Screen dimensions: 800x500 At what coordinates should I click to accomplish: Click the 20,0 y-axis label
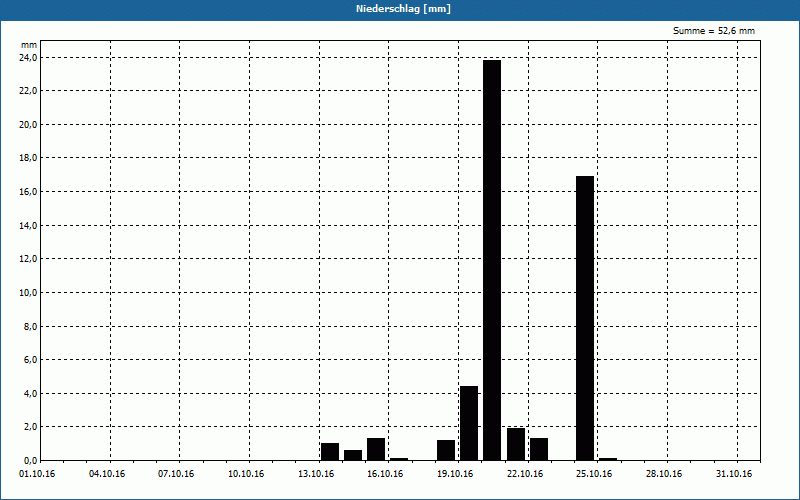[x=29, y=124]
